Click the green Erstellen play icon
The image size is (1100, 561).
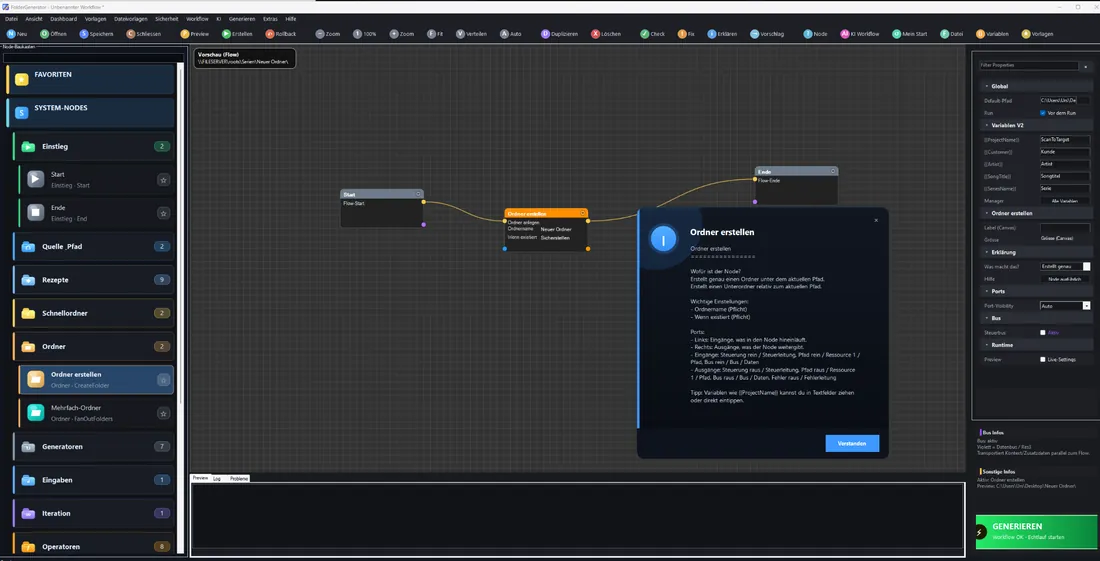pos(226,34)
